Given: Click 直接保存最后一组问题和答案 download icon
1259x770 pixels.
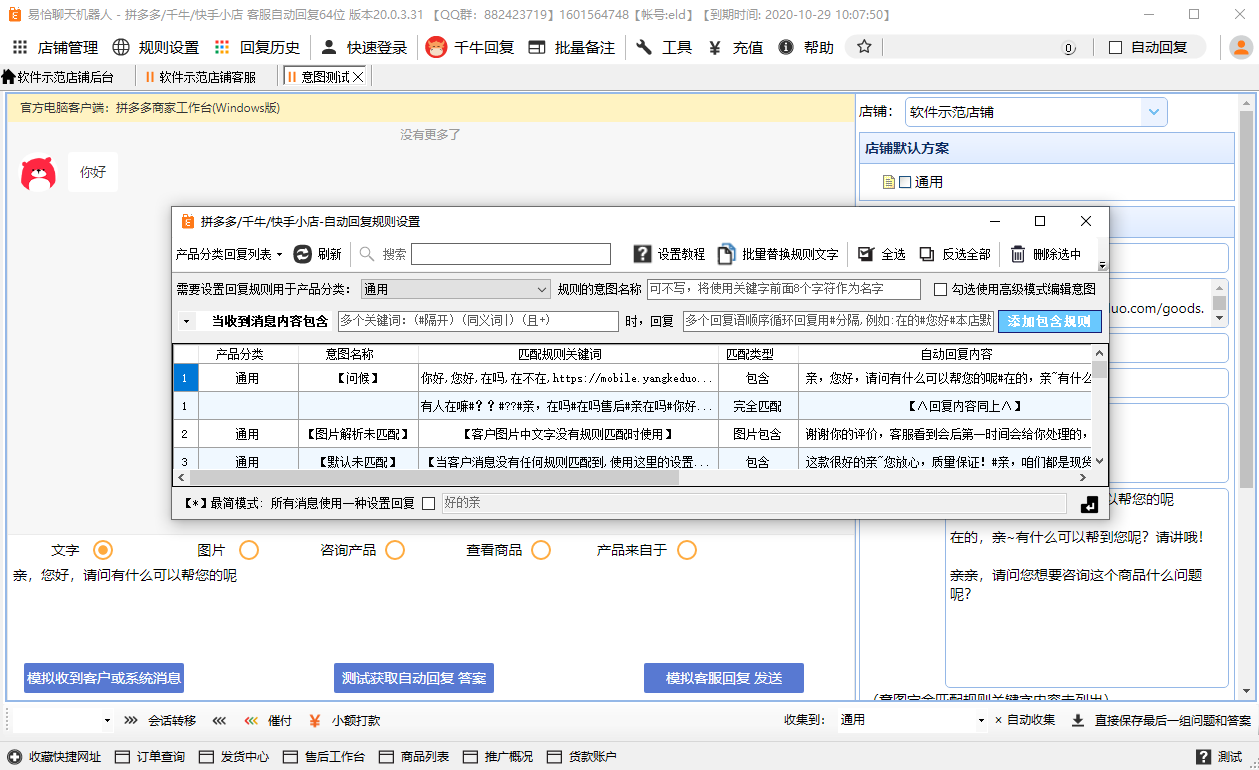Looking at the screenshot, I should pos(1077,720).
